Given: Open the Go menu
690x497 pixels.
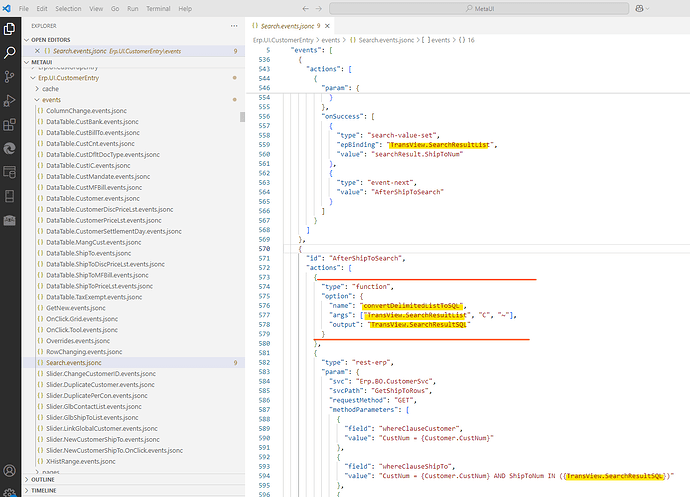Looking at the screenshot, I should pyautogui.click(x=115, y=8).
